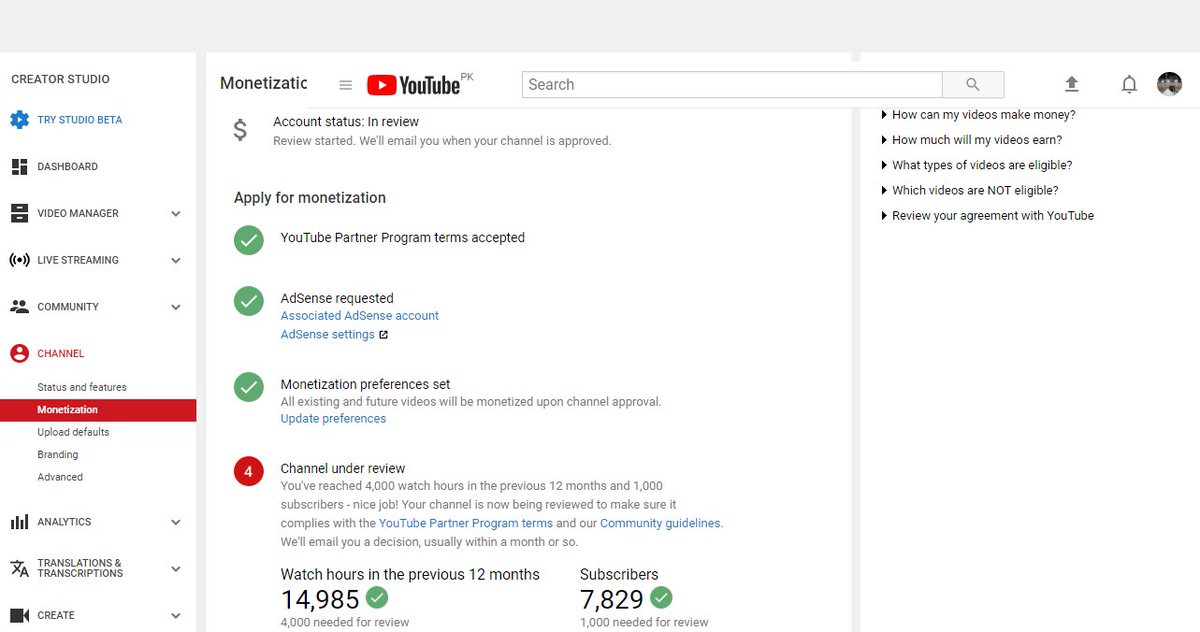Expand 'What types of videos are eligible?'

click(x=976, y=165)
